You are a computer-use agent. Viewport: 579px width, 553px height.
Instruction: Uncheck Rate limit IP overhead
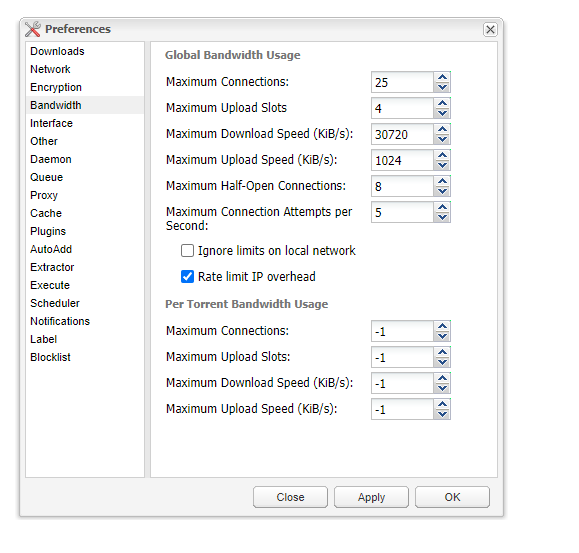187,276
